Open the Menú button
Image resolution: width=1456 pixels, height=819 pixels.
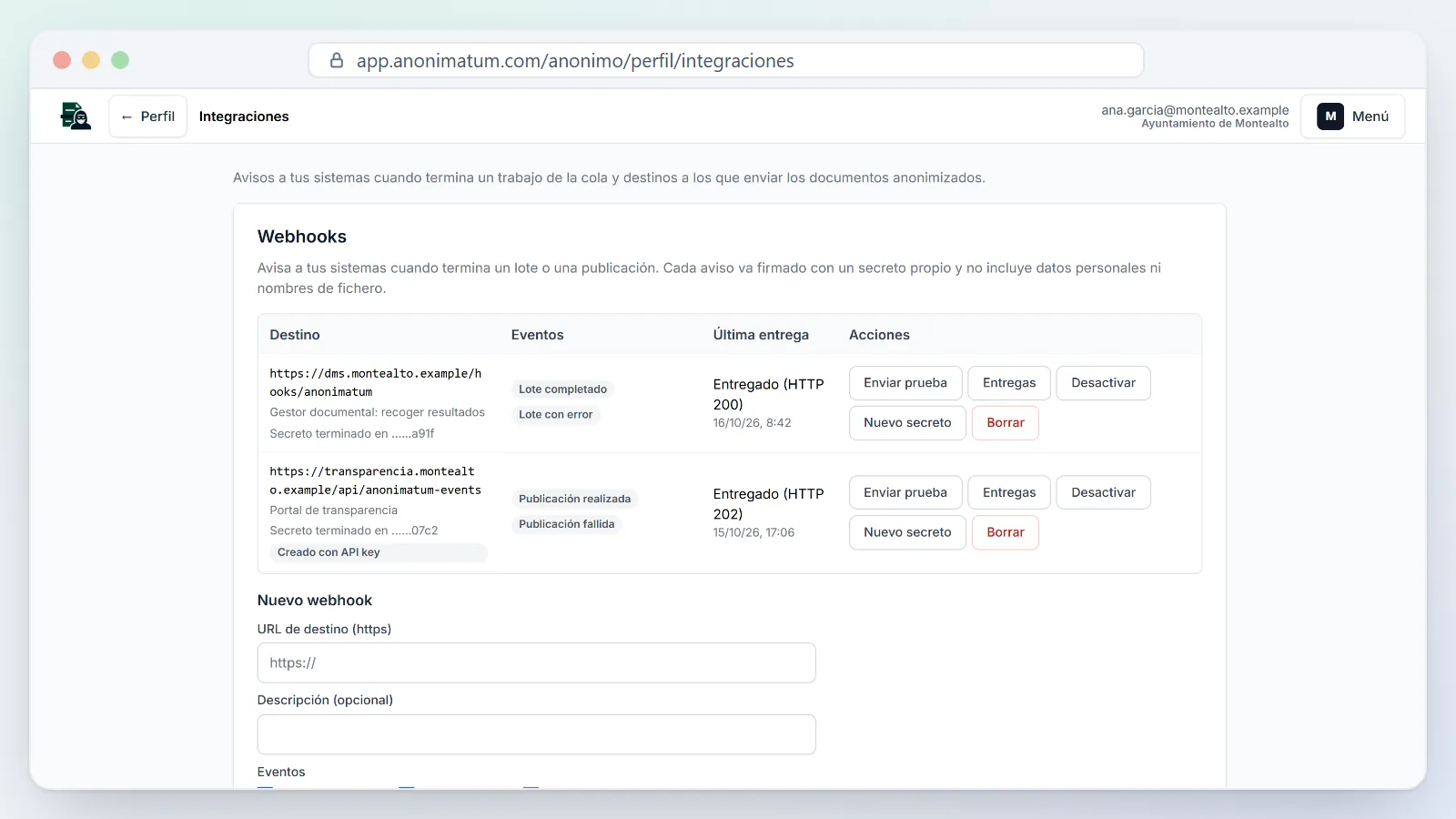(1353, 116)
